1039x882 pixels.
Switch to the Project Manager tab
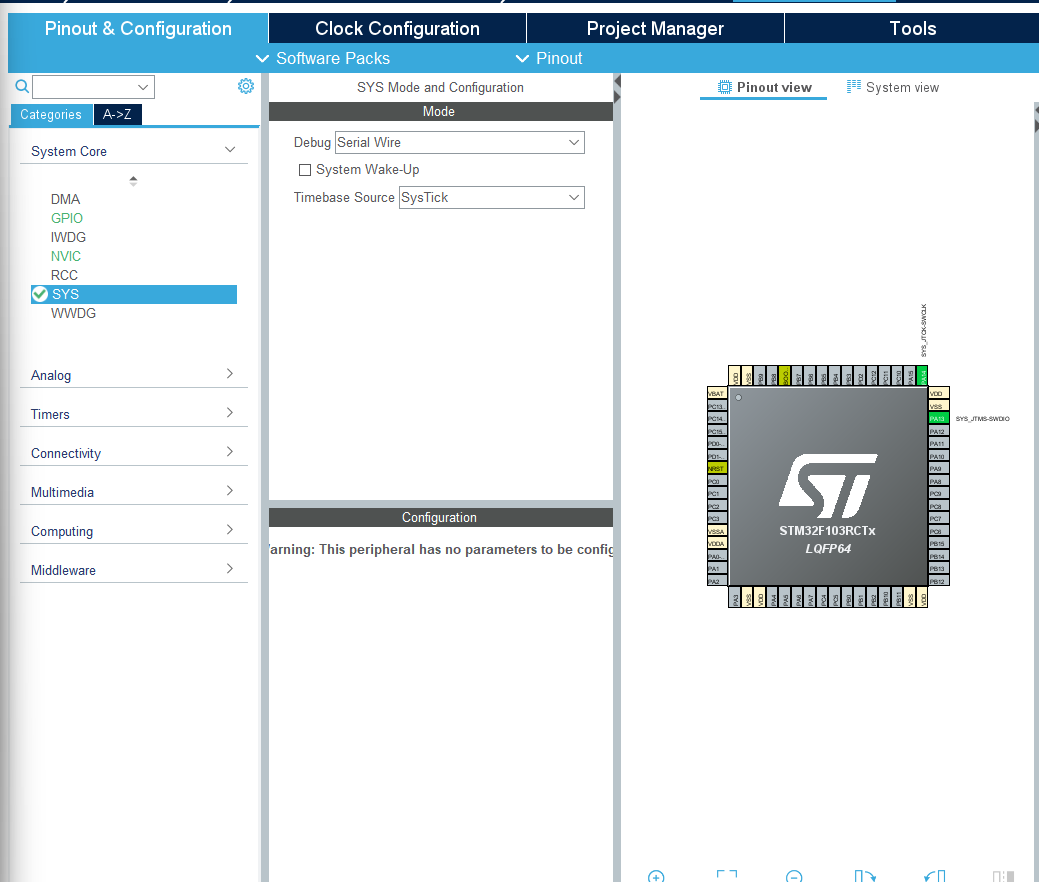click(655, 28)
